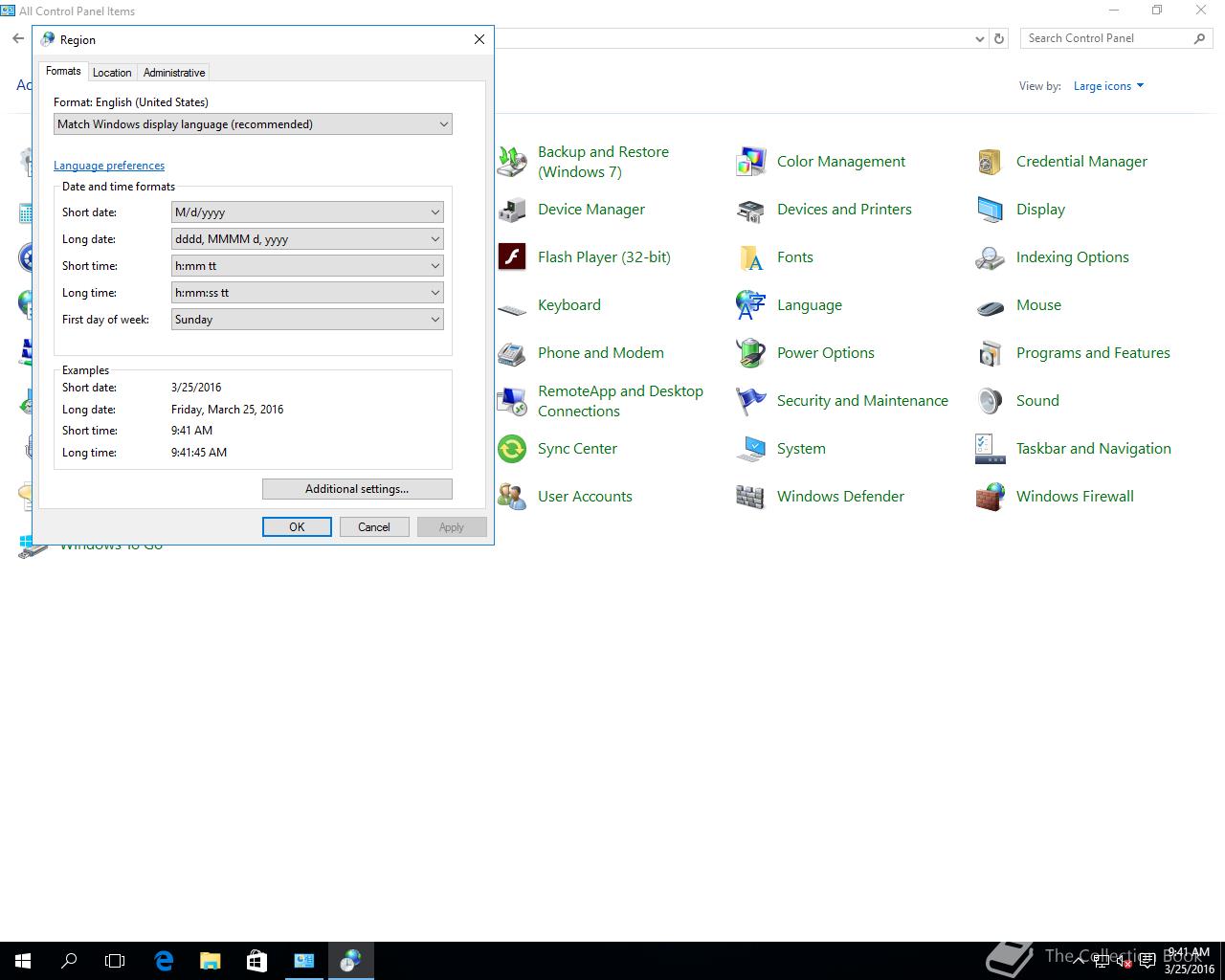This screenshot has height=980, width=1225.
Task: Open File Explorer from taskbar
Action: click(x=210, y=961)
